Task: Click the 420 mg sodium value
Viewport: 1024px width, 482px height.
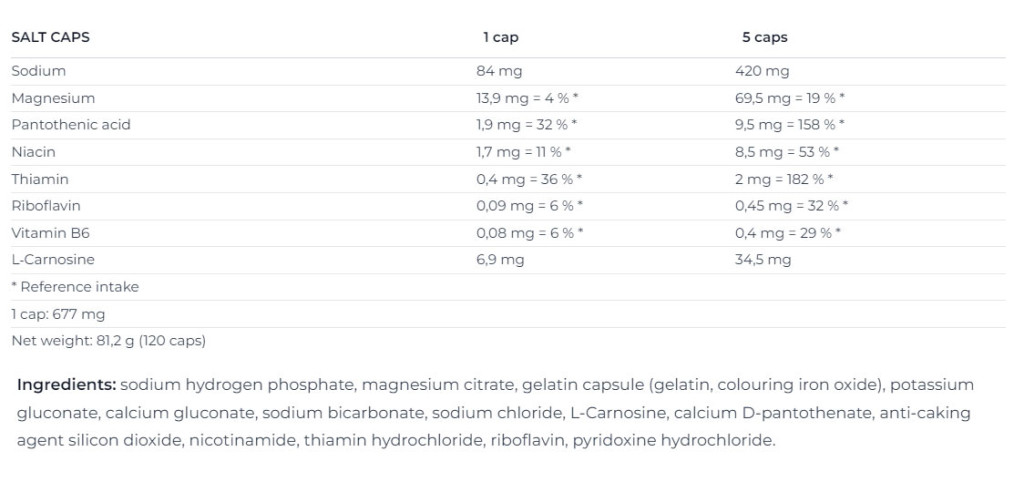Action: 762,71
